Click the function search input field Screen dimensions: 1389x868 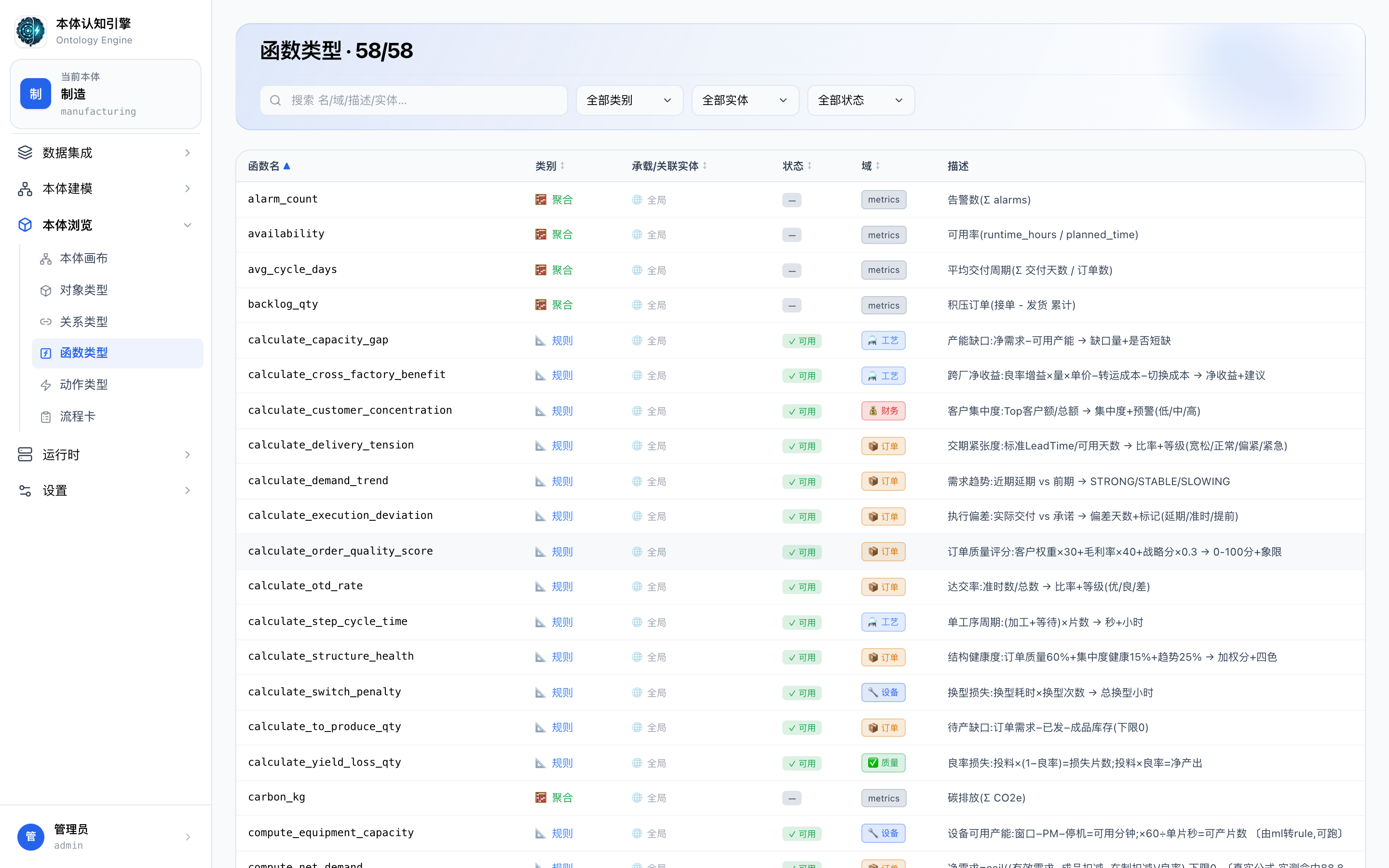pyautogui.click(x=414, y=100)
